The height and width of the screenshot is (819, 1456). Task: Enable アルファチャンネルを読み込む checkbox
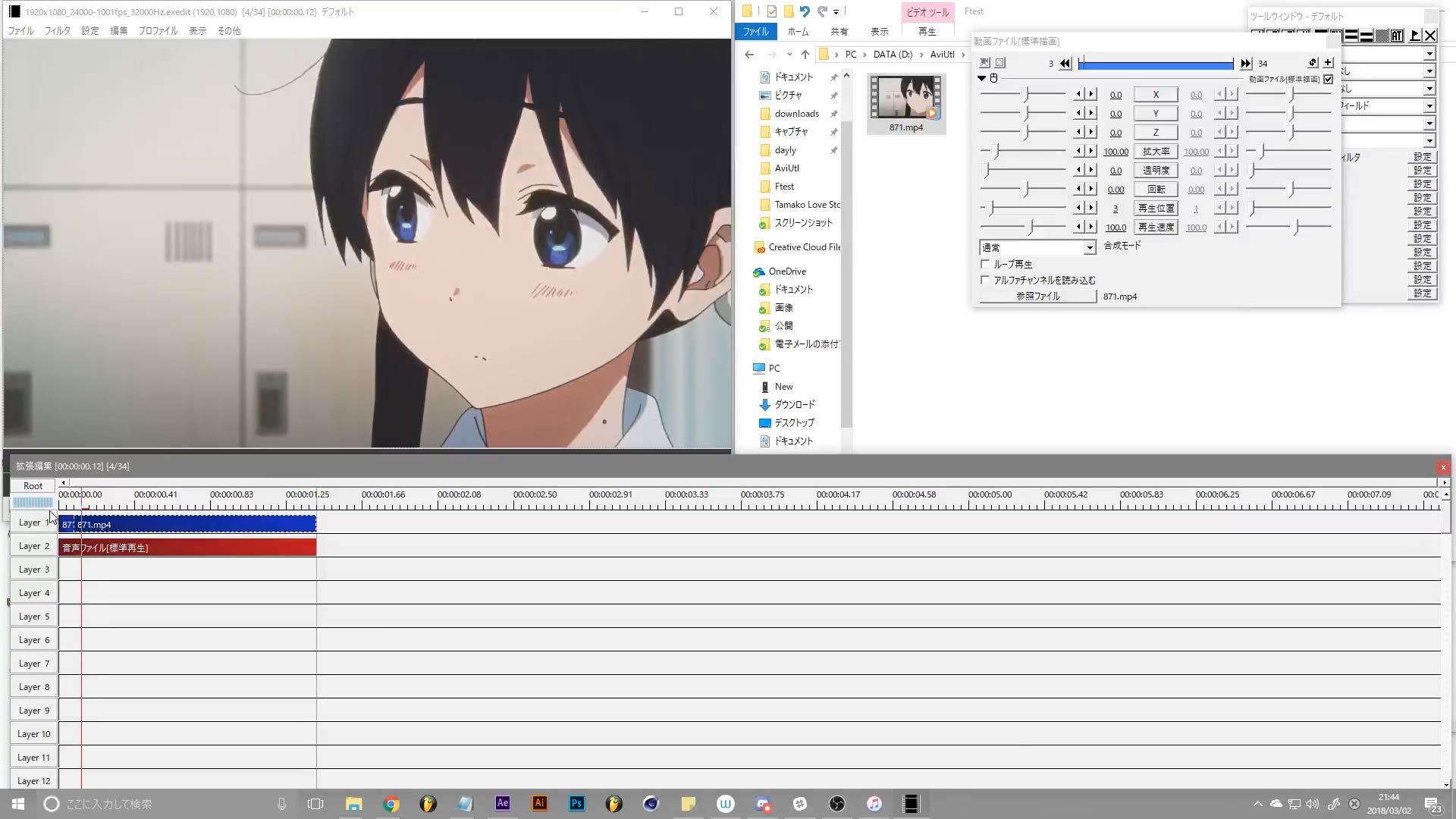tap(984, 279)
